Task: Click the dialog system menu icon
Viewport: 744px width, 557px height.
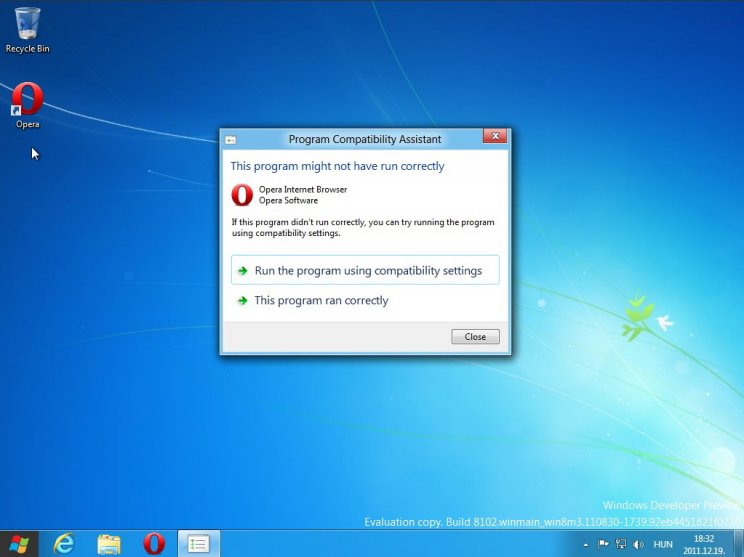Action: click(x=231, y=140)
